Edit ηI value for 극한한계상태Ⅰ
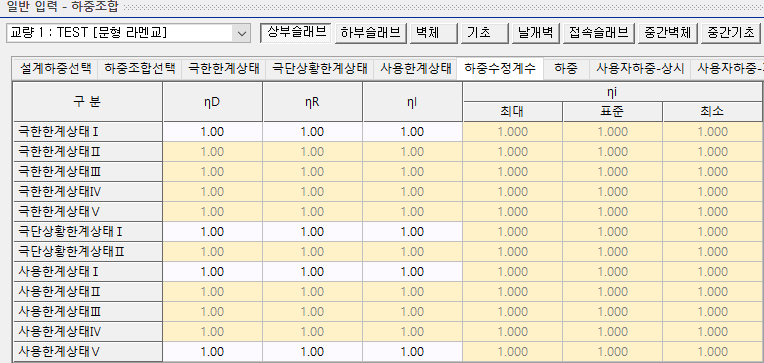 point(412,132)
